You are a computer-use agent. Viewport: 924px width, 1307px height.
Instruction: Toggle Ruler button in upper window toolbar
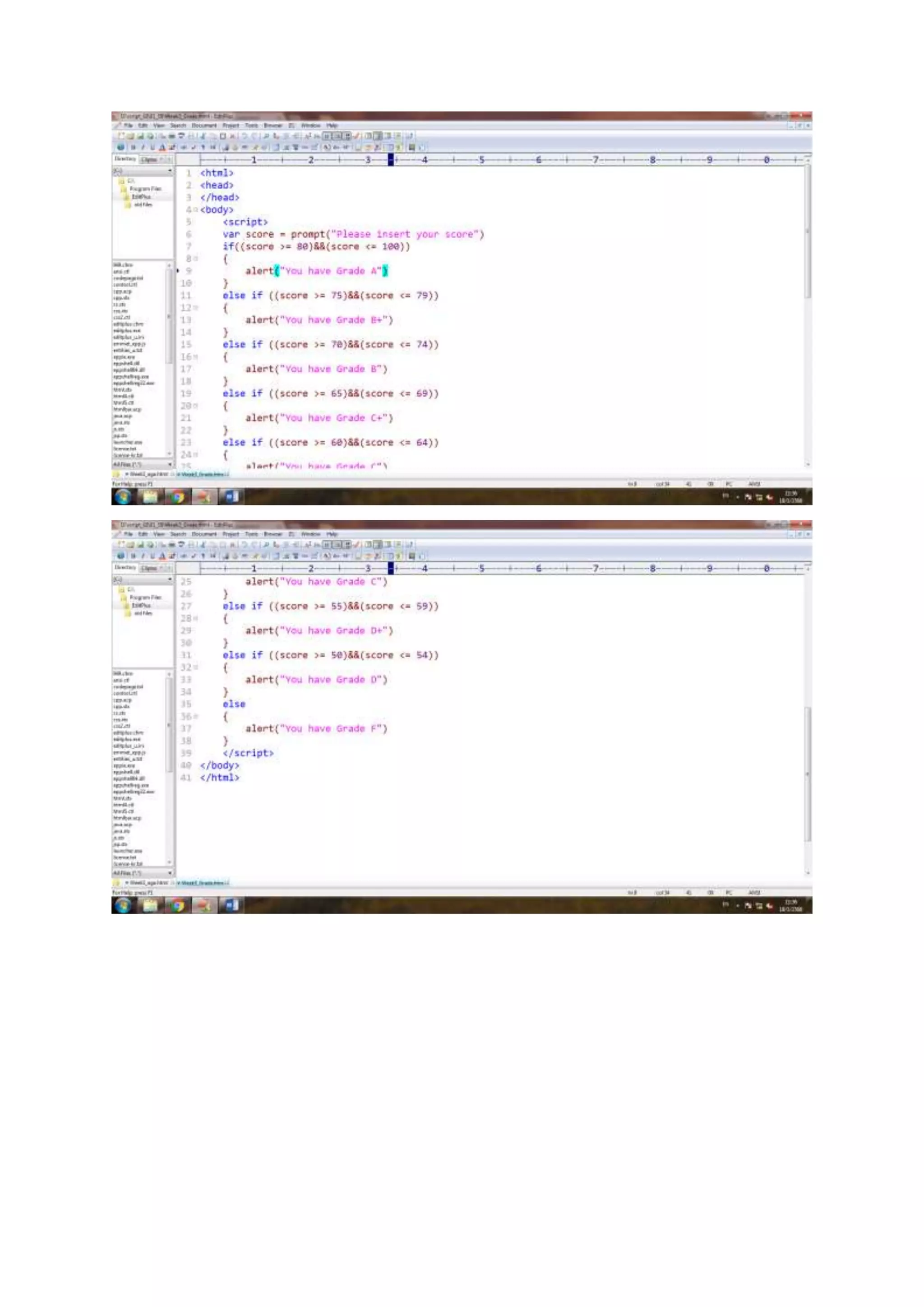tap(347, 136)
